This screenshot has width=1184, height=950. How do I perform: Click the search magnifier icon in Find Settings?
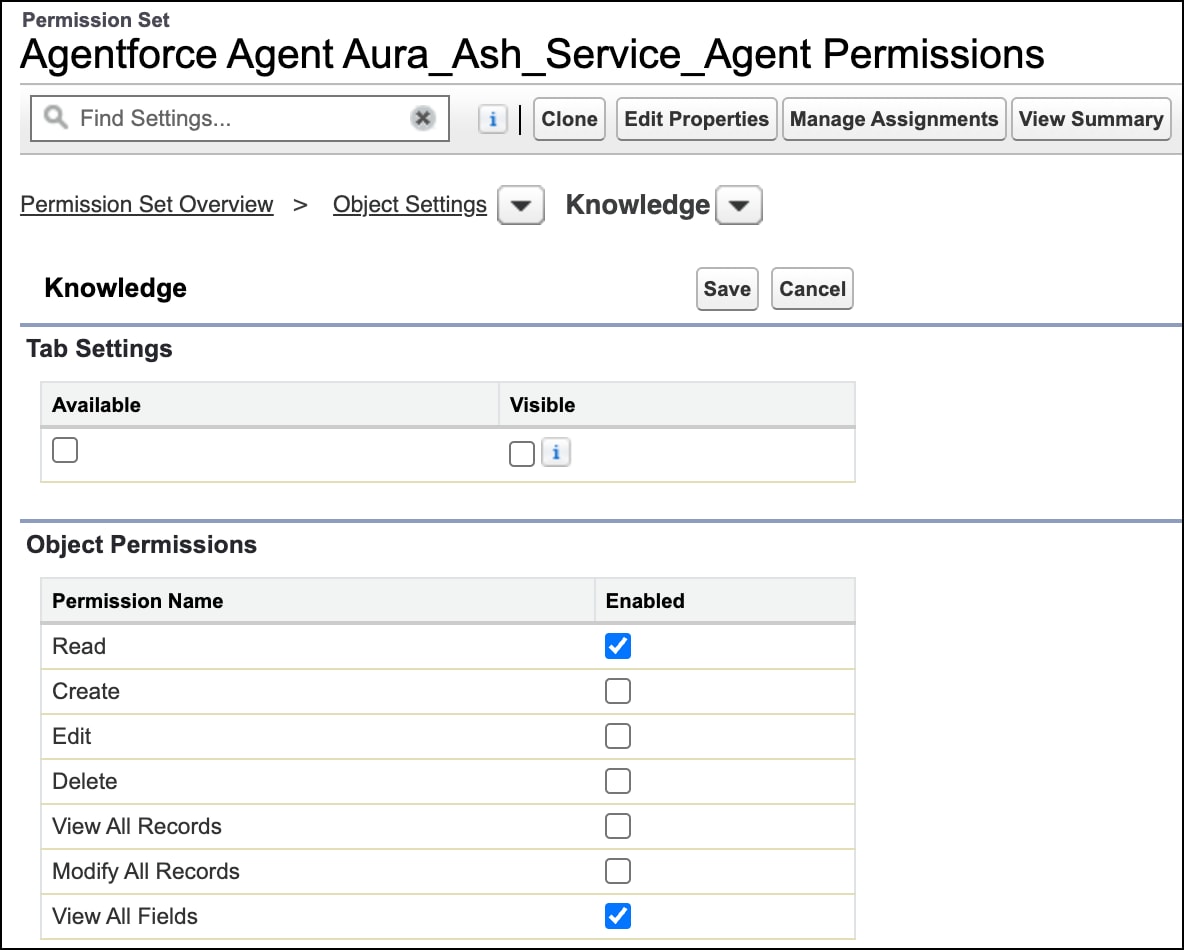point(56,119)
